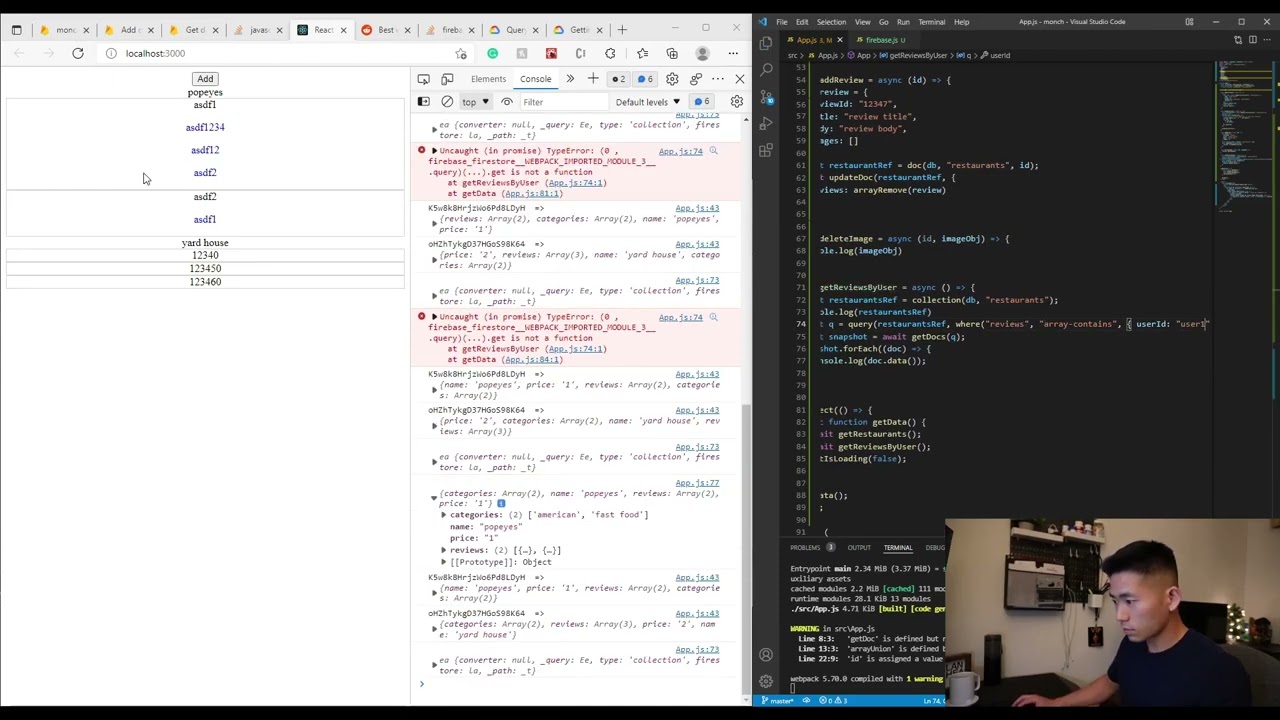Close the DevTools panel
1280x720 pixels.
coord(740,79)
